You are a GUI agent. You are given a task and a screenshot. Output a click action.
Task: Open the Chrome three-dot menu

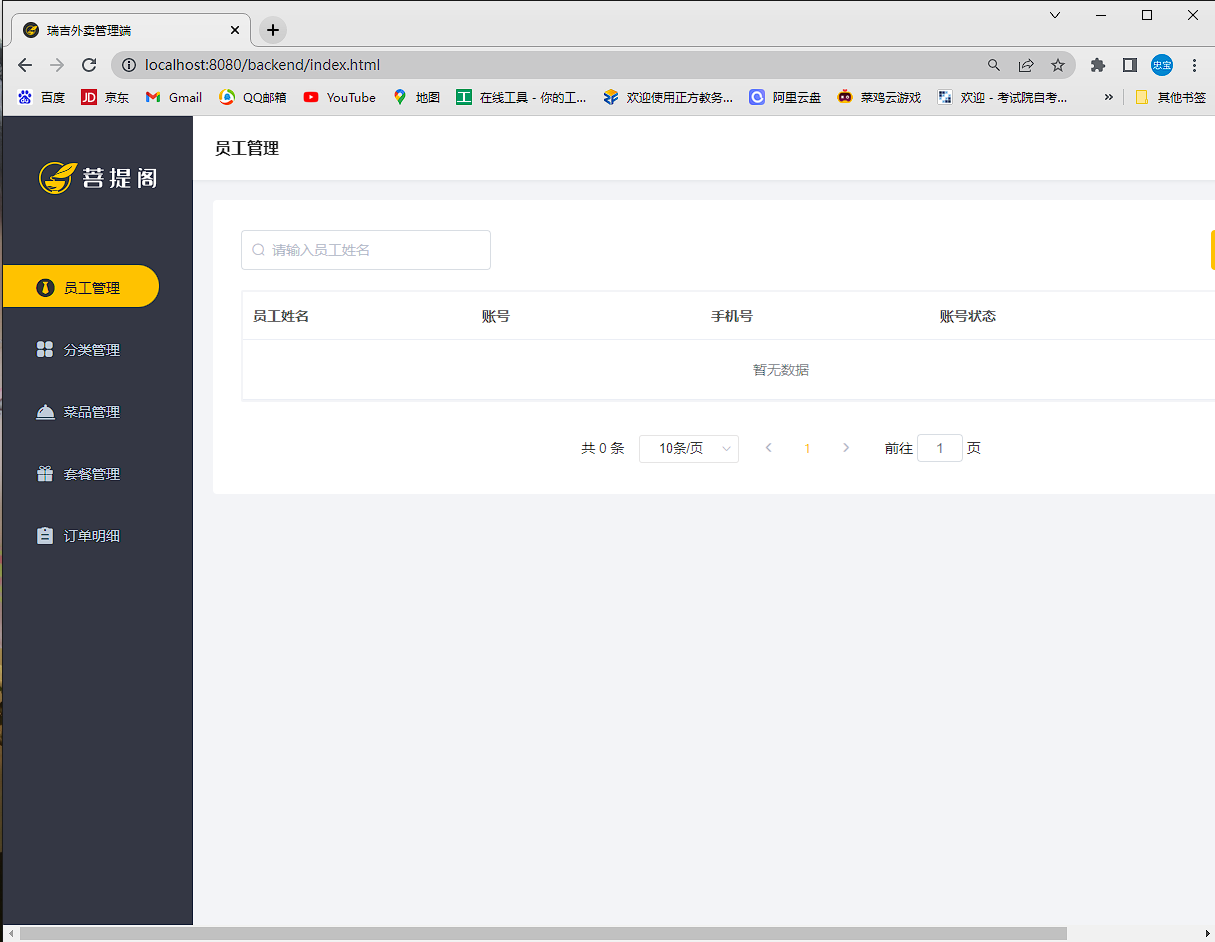(1194, 65)
